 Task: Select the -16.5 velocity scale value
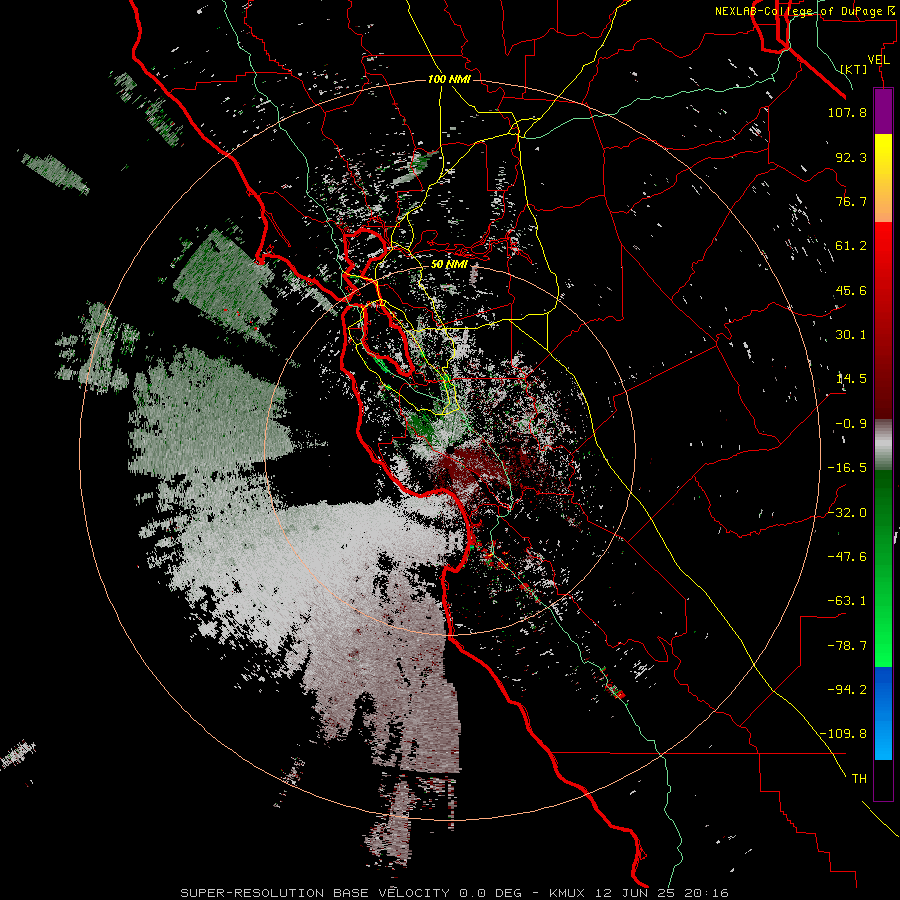(847, 468)
